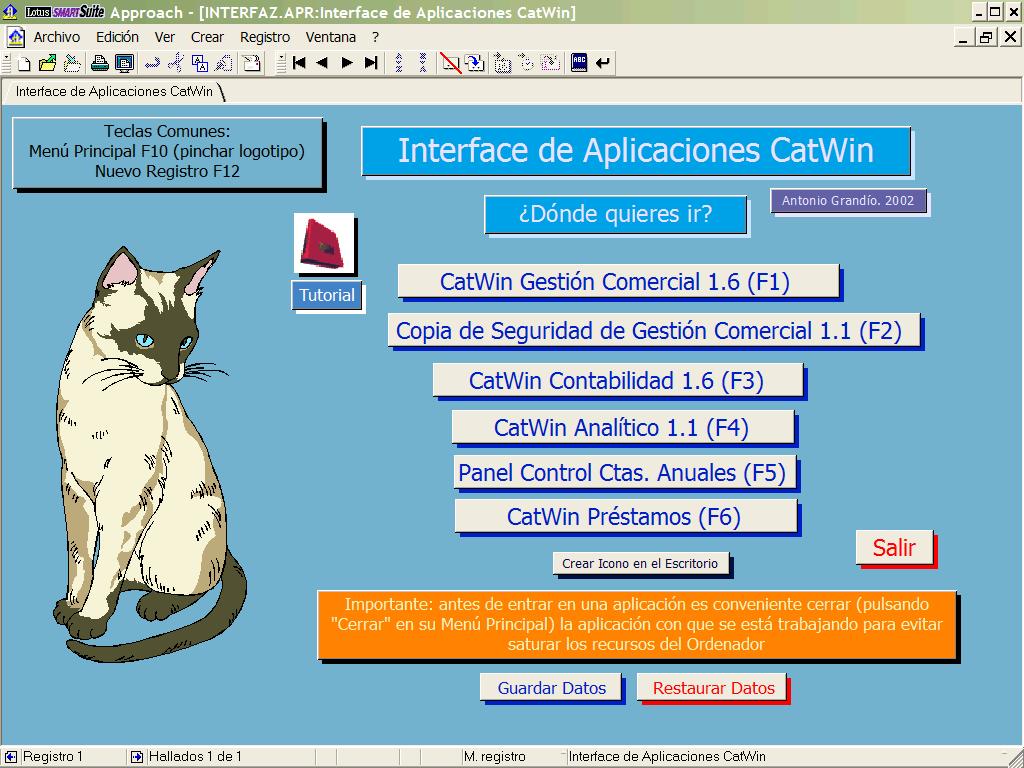Open the Ventana menu

pyautogui.click(x=331, y=37)
